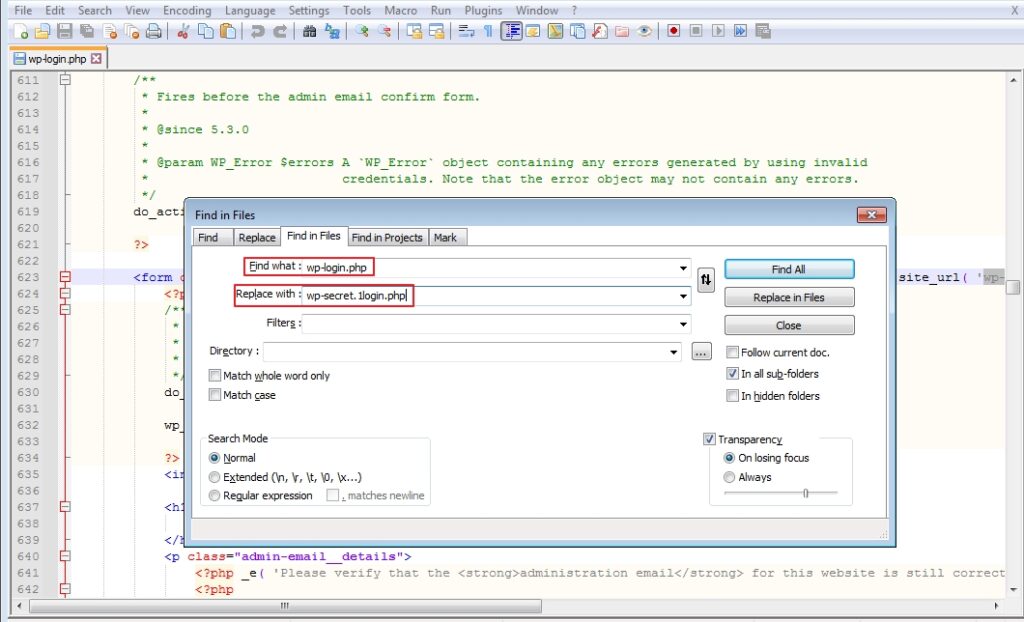Adjust the transparency slider handle
Screen dimensions: 1024x622
click(806, 493)
